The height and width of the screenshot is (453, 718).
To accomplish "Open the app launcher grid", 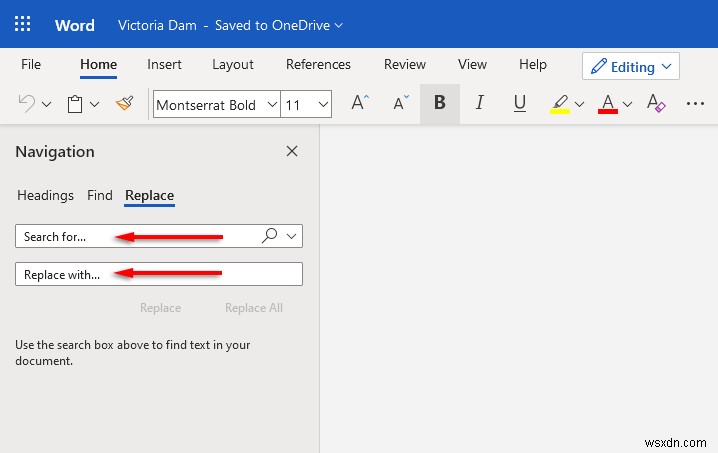I will (x=22, y=24).
